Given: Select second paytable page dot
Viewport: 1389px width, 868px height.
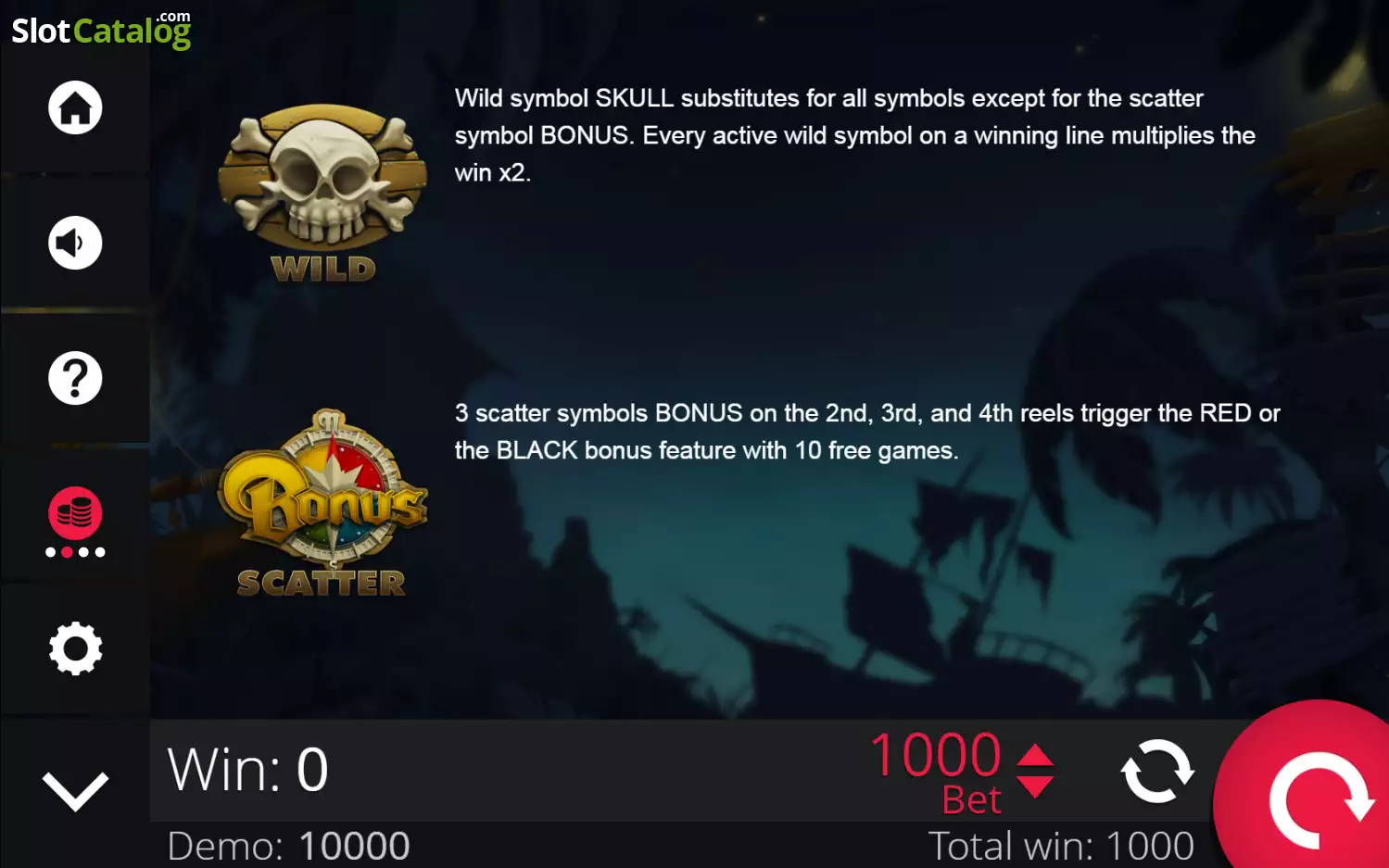Looking at the screenshot, I should [67, 552].
